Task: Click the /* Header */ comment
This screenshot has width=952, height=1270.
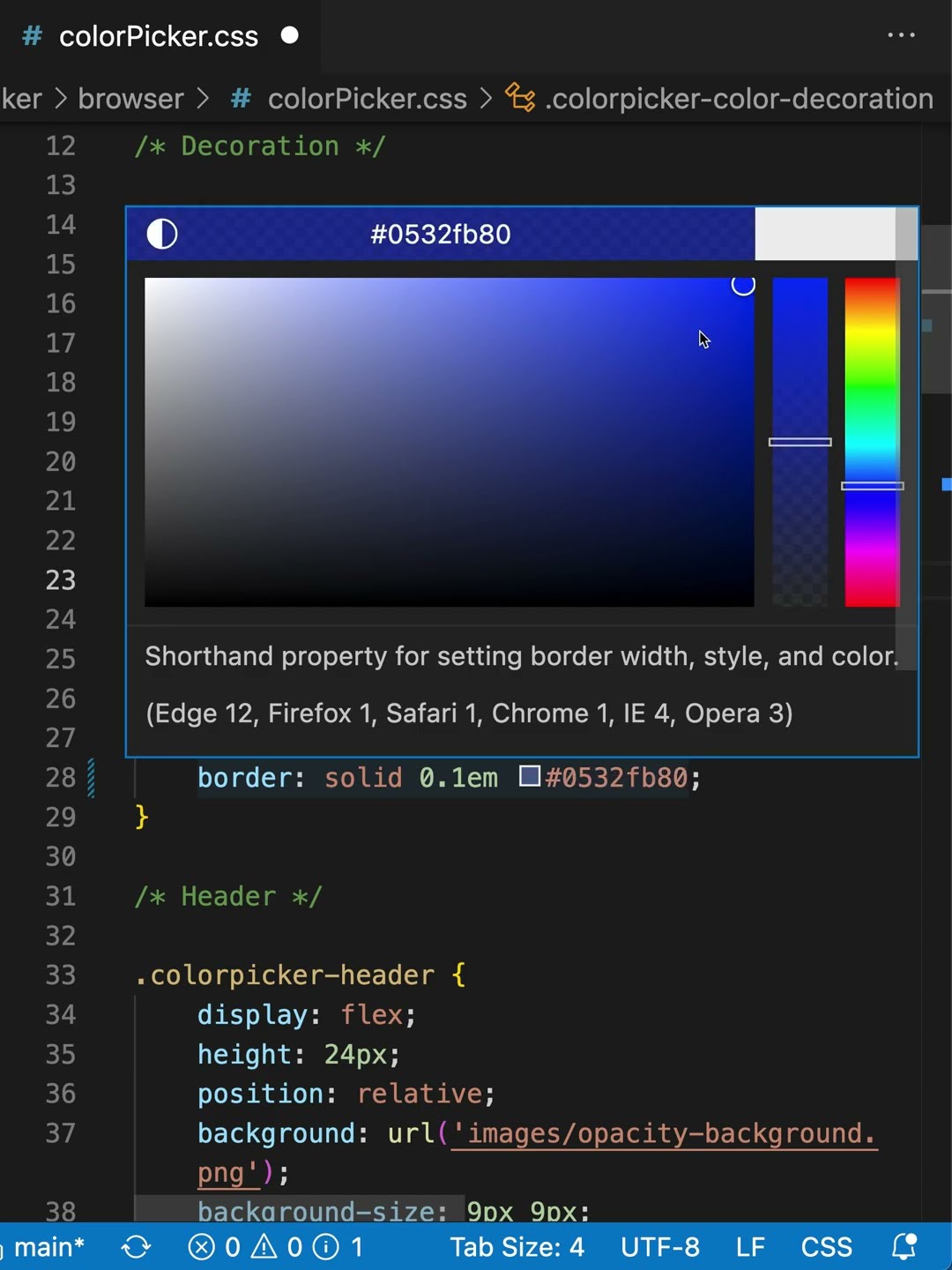Action: pos(228,896)
